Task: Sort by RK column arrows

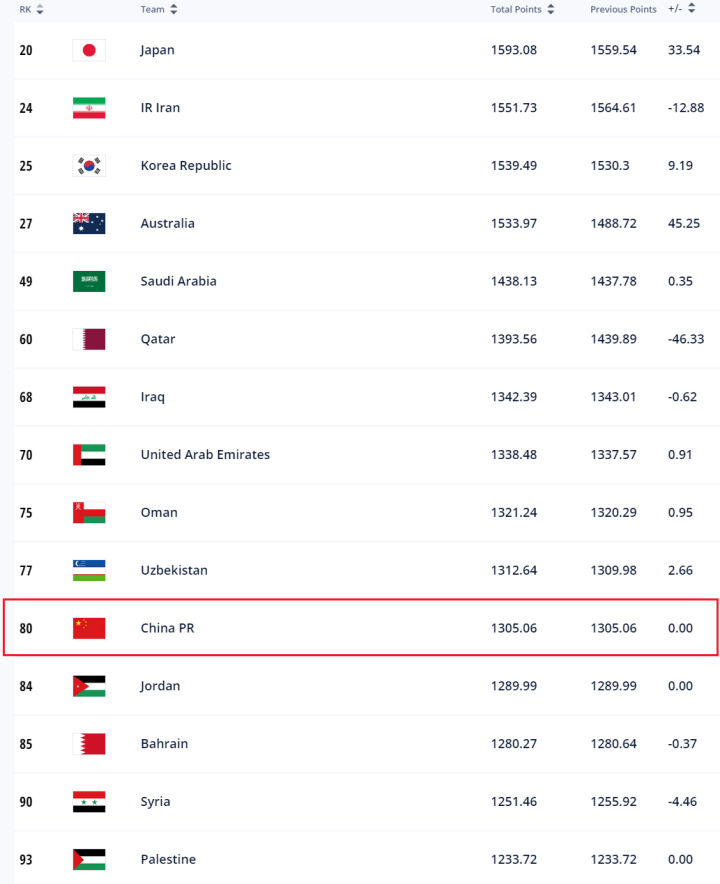Action: pyautogui.click(x=41, y=9)
